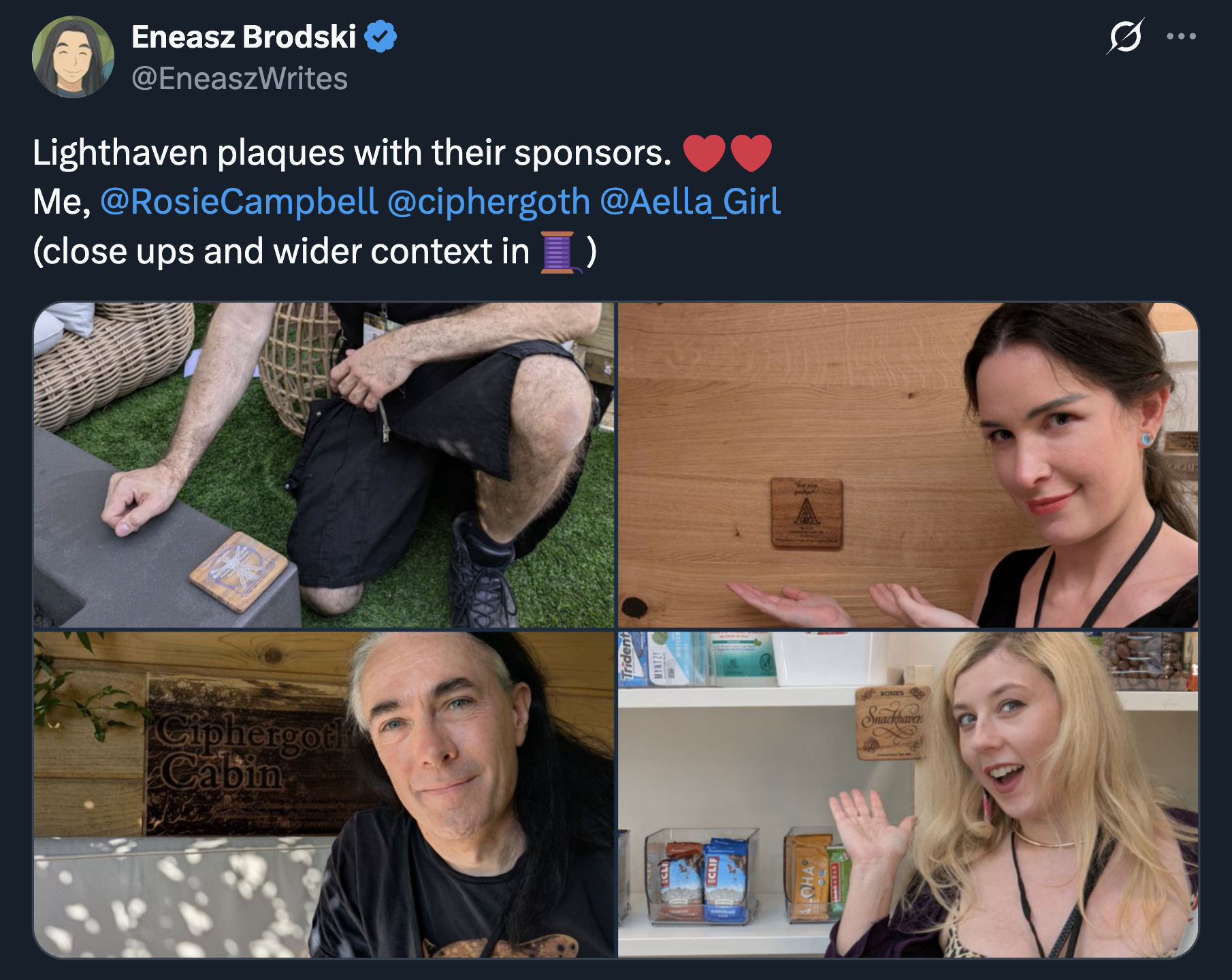Click the first red heart emoji
The width and height of the screenshot is (1232, 980).
pos(704,152)
